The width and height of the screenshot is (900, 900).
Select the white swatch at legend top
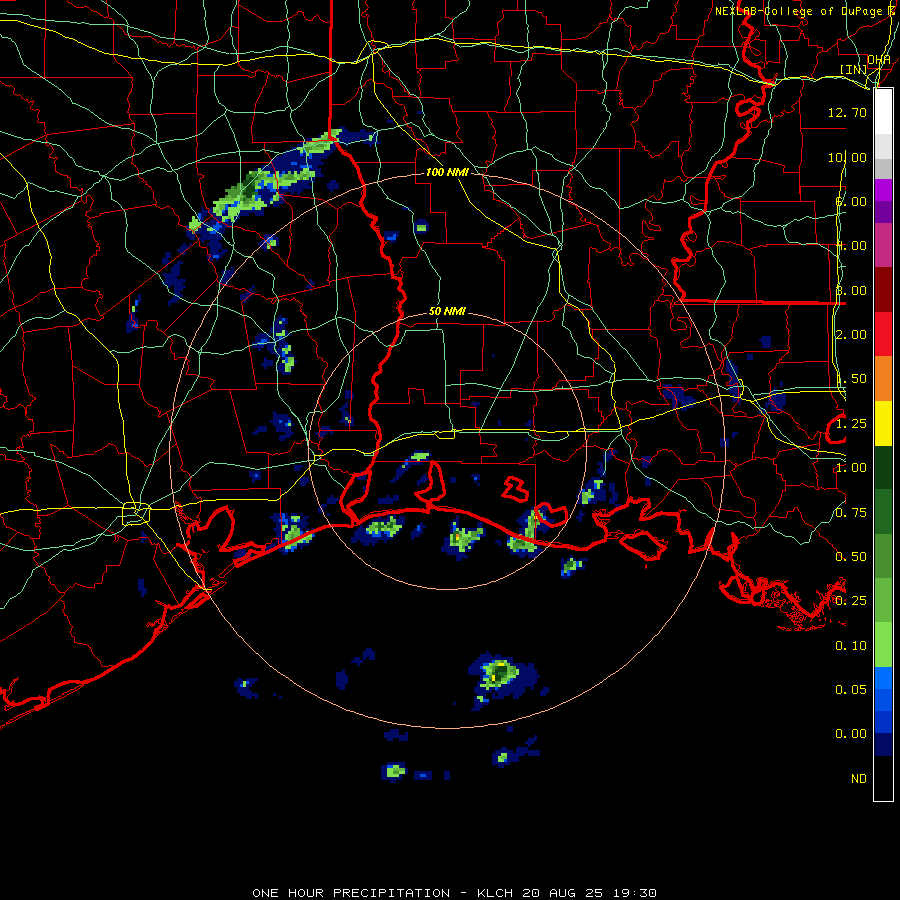(883, 112)
